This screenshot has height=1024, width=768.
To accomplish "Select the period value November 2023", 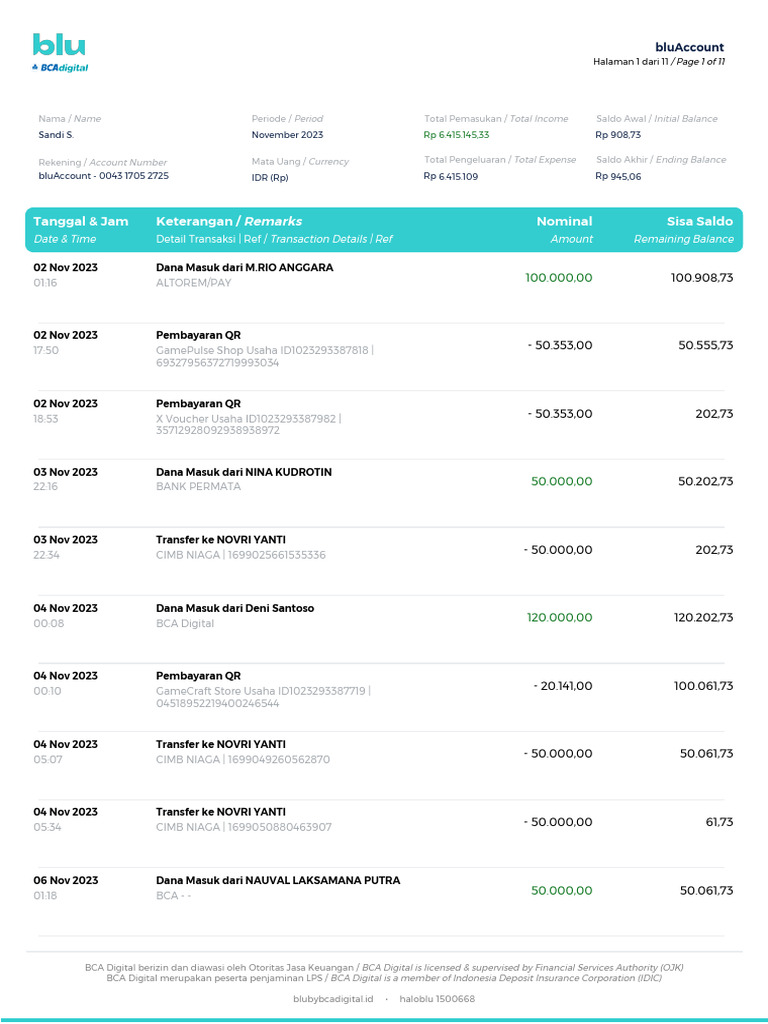I will click(287, 135).
